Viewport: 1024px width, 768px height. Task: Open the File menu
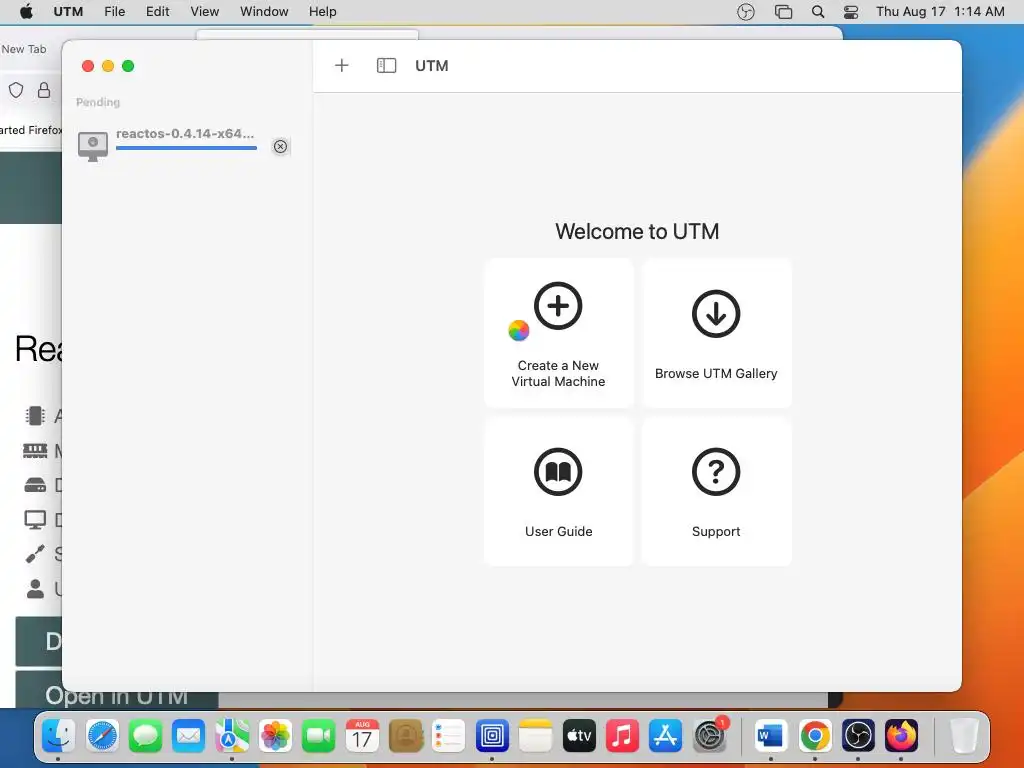(x=114, y=12)
